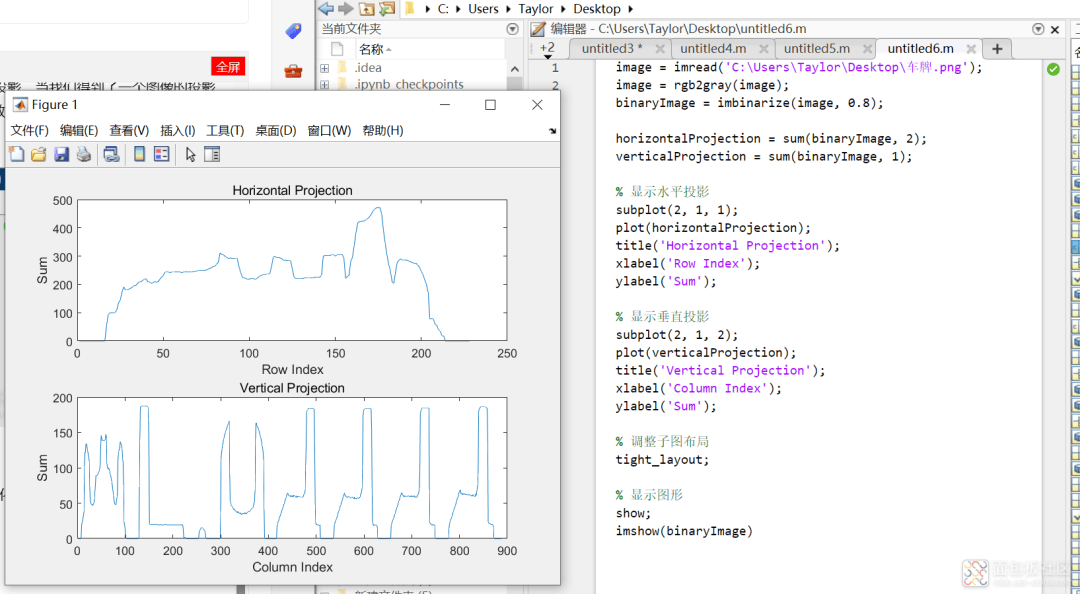This screenshot has height=594, width=1080.
Task: Click the MATLAB logo in Figure 1 title bar
Action: pyautogui.click(x=20, y=105)
